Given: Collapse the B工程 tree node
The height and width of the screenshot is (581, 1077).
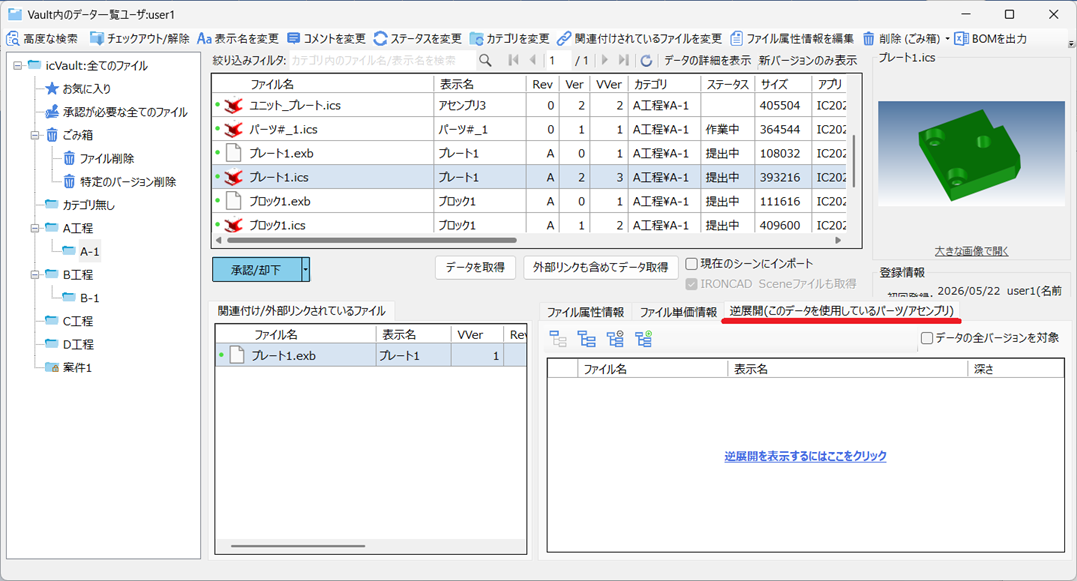Looking at the screenshot, I should [x=35, y=275].
